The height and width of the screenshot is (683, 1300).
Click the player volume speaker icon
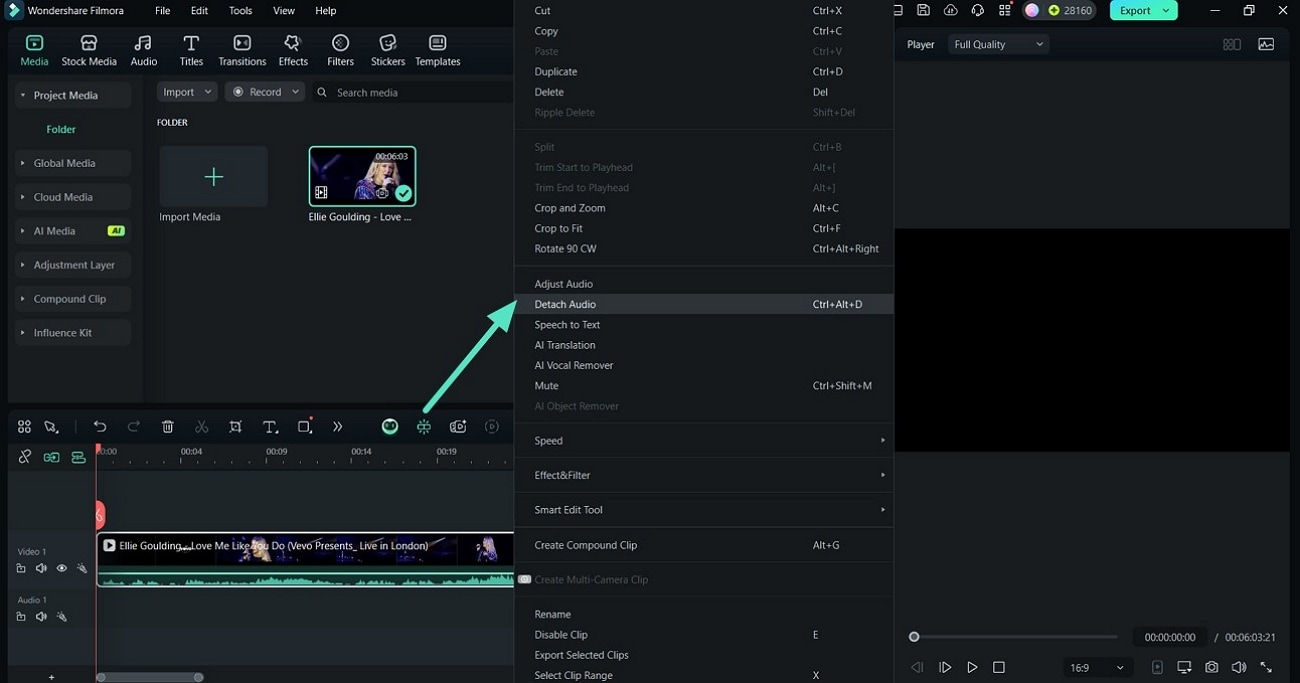pos(1238,667)
